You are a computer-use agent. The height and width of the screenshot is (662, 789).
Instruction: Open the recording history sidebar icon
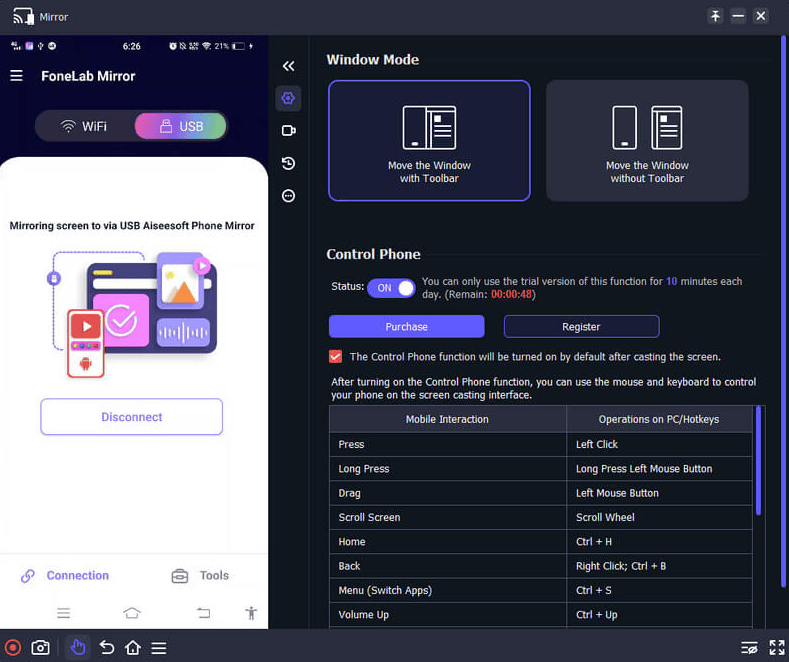tap(288, 163)
